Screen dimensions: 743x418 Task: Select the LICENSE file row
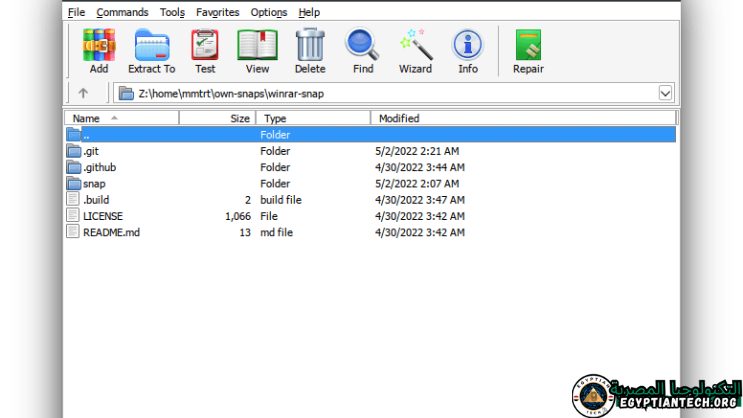(x=102, y=216)
